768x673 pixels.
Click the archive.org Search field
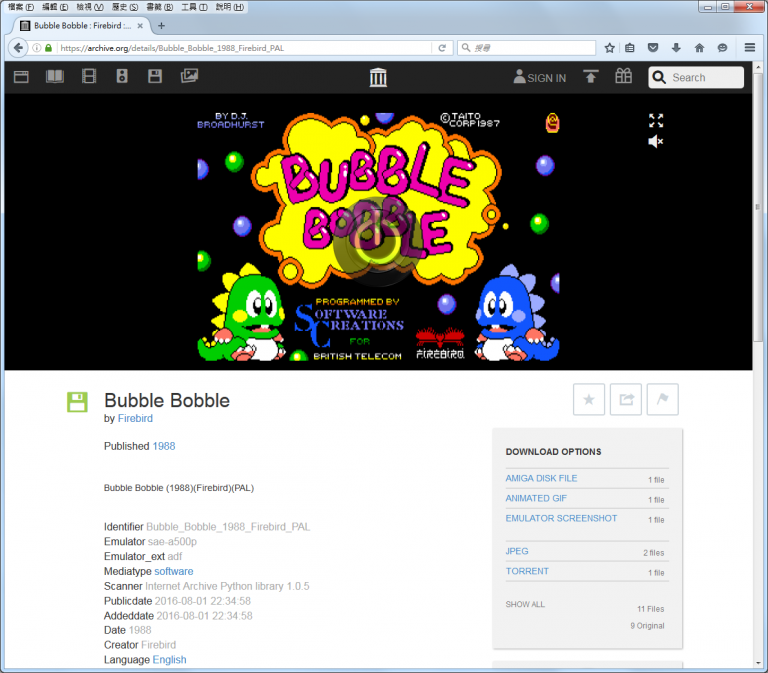coord(696,77)
